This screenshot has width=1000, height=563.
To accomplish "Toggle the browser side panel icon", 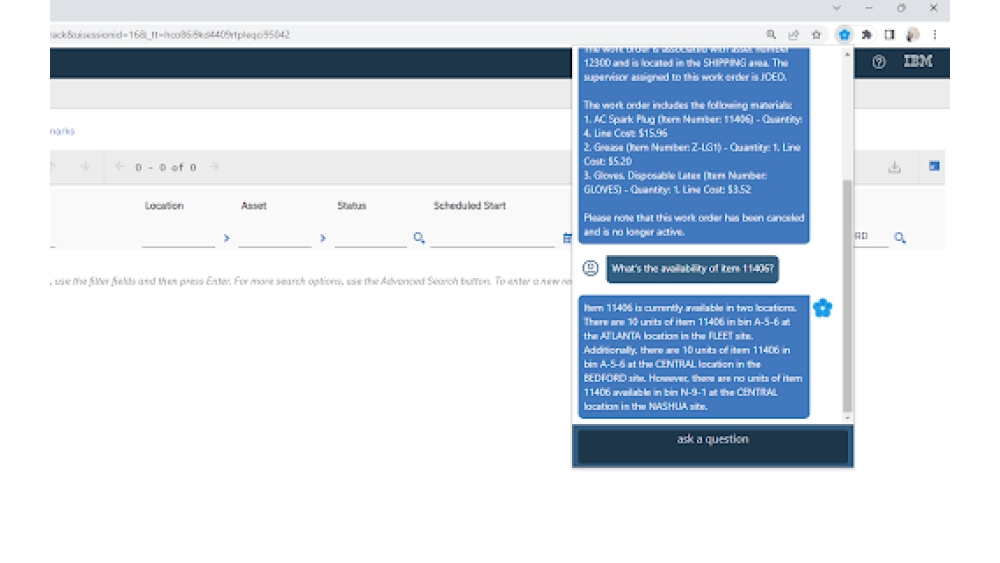I will pyautogui.click(x=889, y=34).
